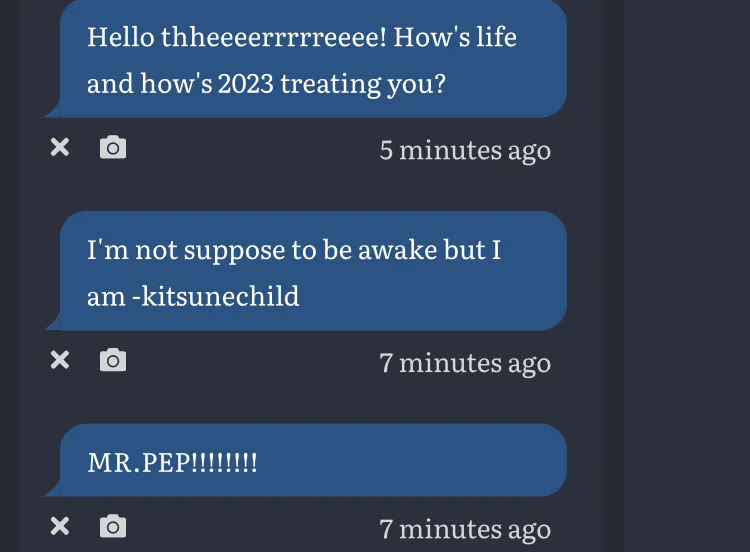Screen dimensions: 750x552
Task: Click the word "2023" in the first message
Action: [x=246, y=83]
